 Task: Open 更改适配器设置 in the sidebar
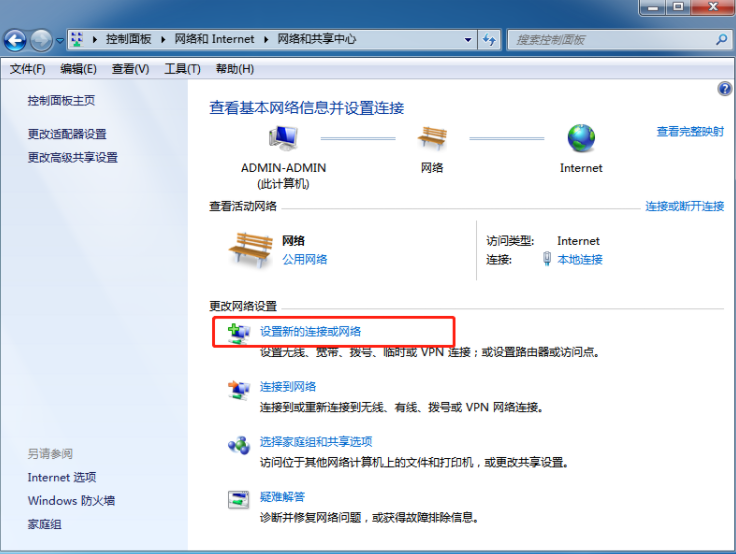click(67, 134)
